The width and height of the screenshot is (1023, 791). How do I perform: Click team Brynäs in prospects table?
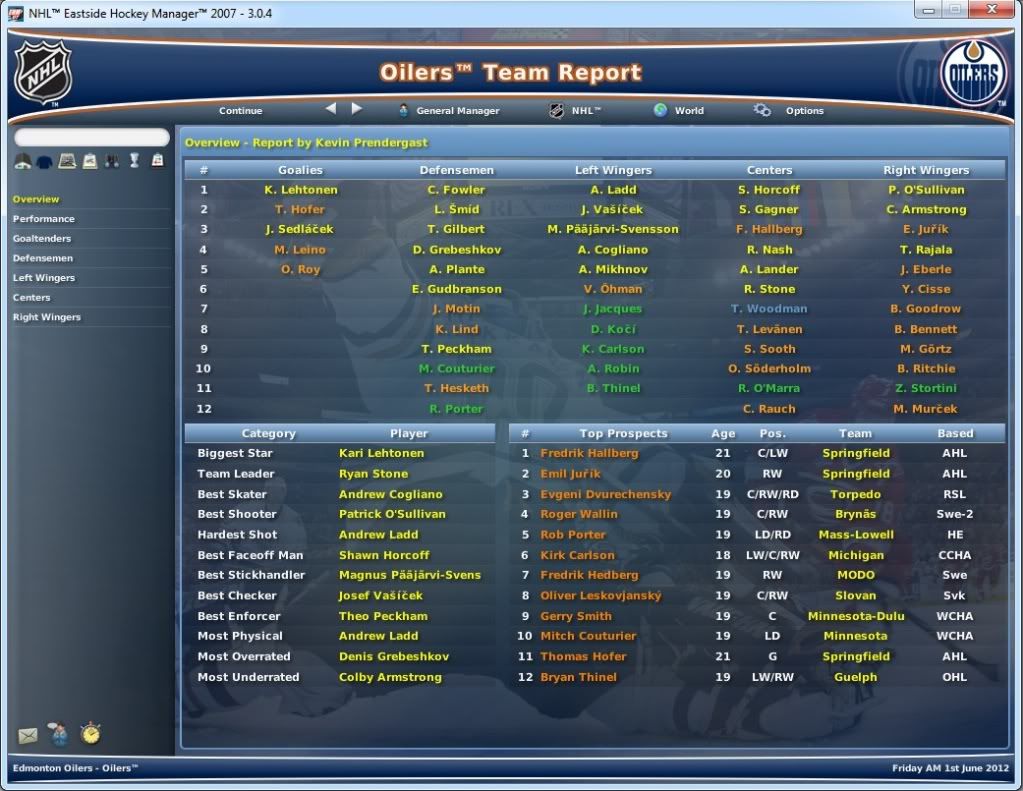[x=855, y=514]
